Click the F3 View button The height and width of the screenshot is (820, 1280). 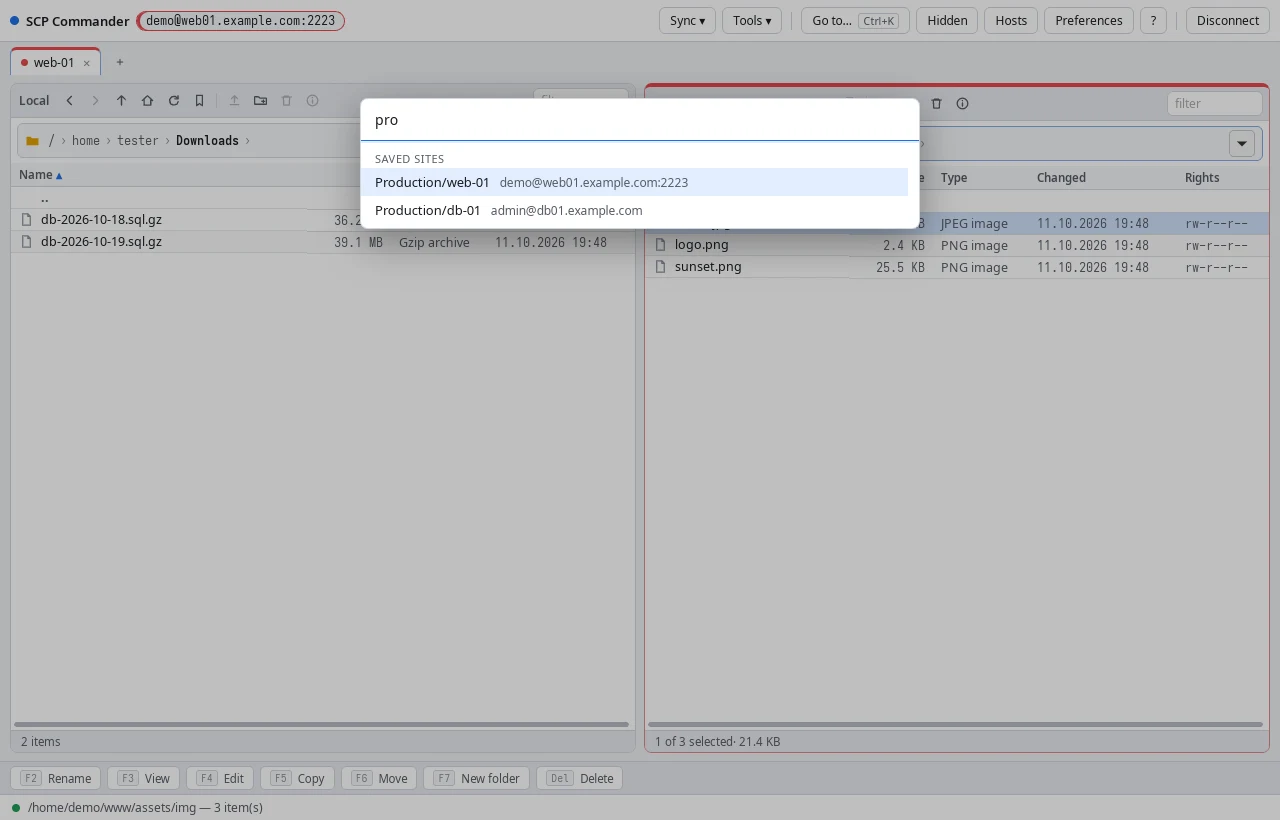144,778
